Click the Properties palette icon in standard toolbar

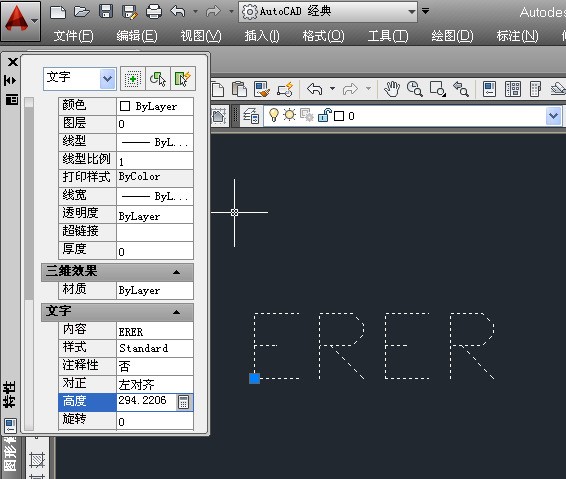tap(490, 89)
